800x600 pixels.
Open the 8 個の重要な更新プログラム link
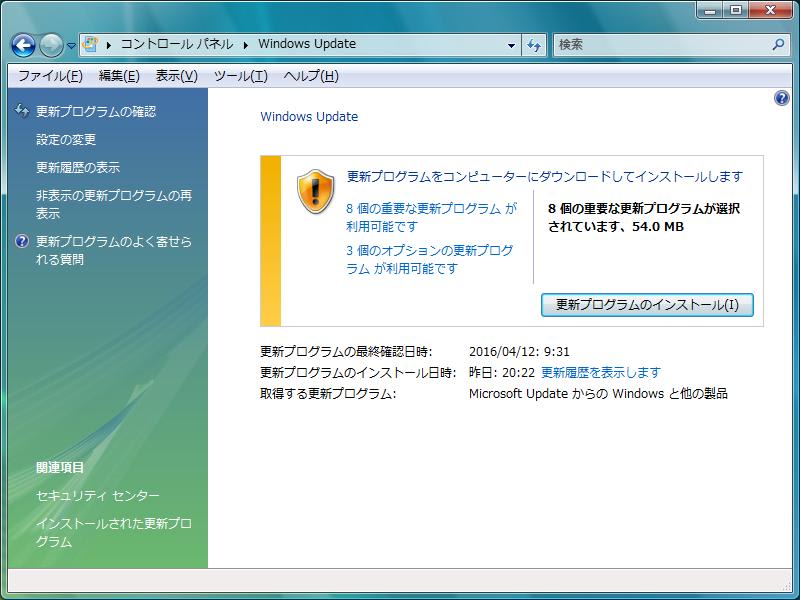pyautogui.click(x=431, y=209)
